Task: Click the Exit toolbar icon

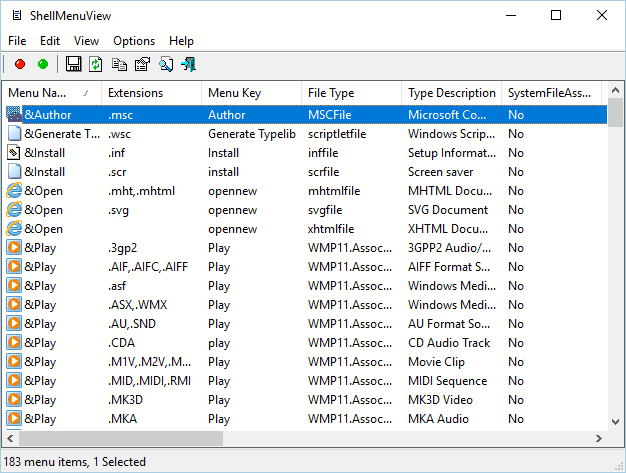Action: [188, 64]
